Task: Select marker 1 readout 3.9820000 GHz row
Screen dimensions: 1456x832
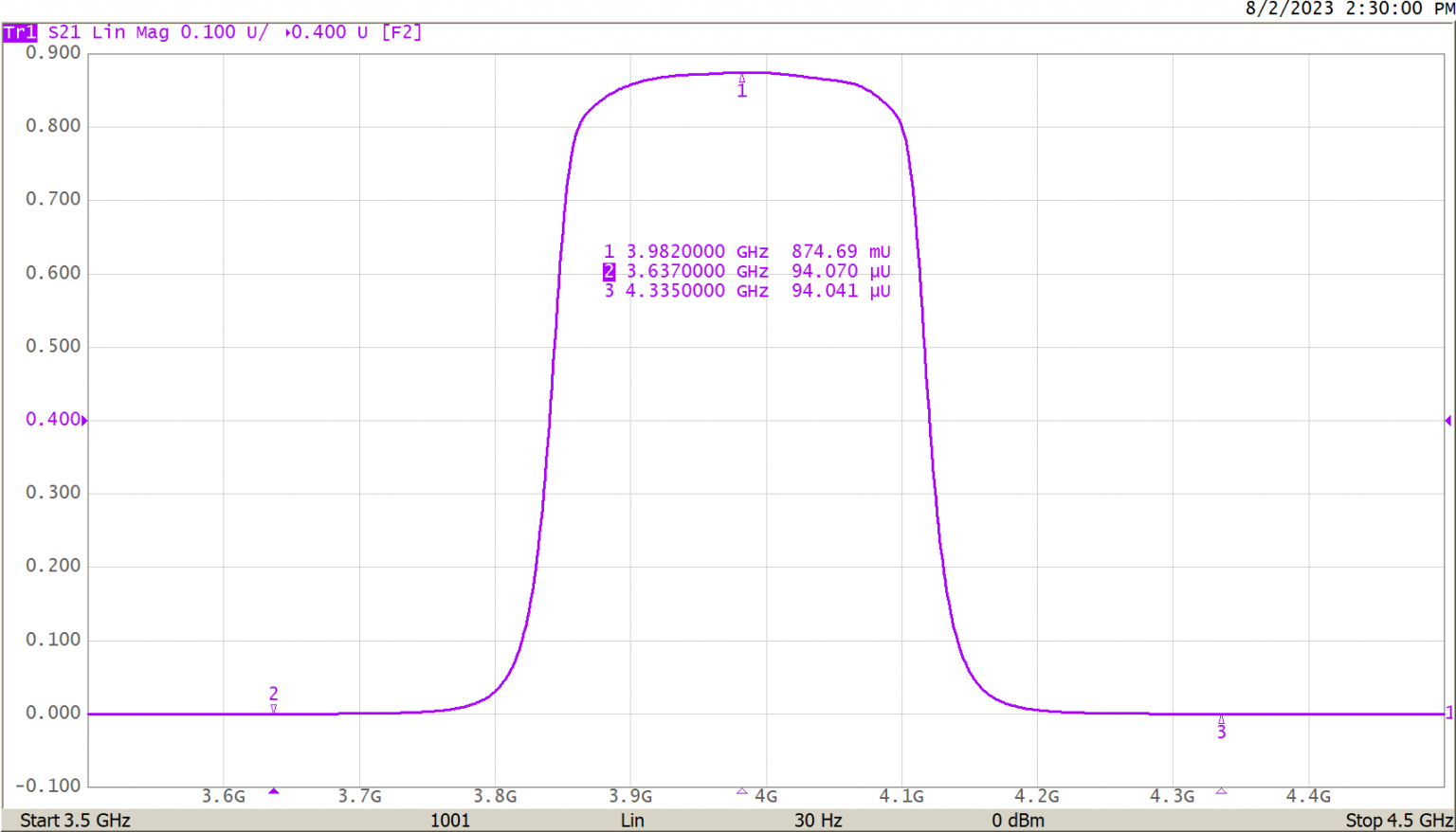Action: 746,252
